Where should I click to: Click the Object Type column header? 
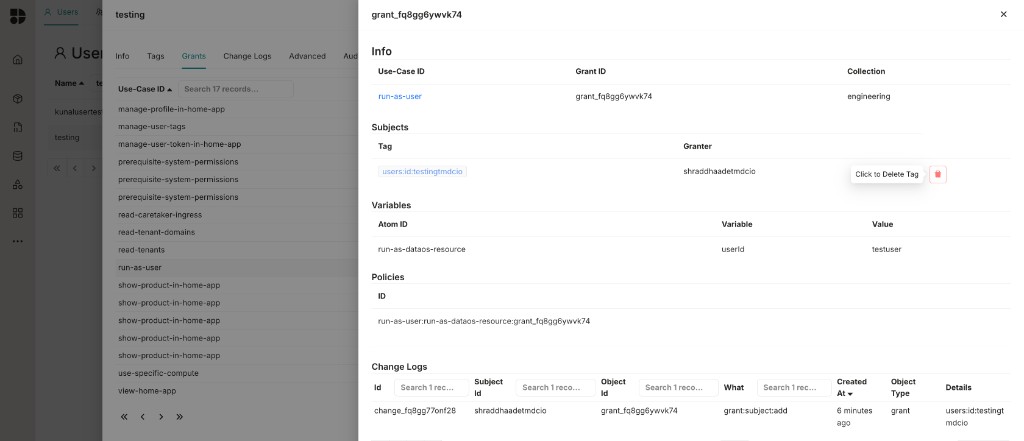click(903, 387)
